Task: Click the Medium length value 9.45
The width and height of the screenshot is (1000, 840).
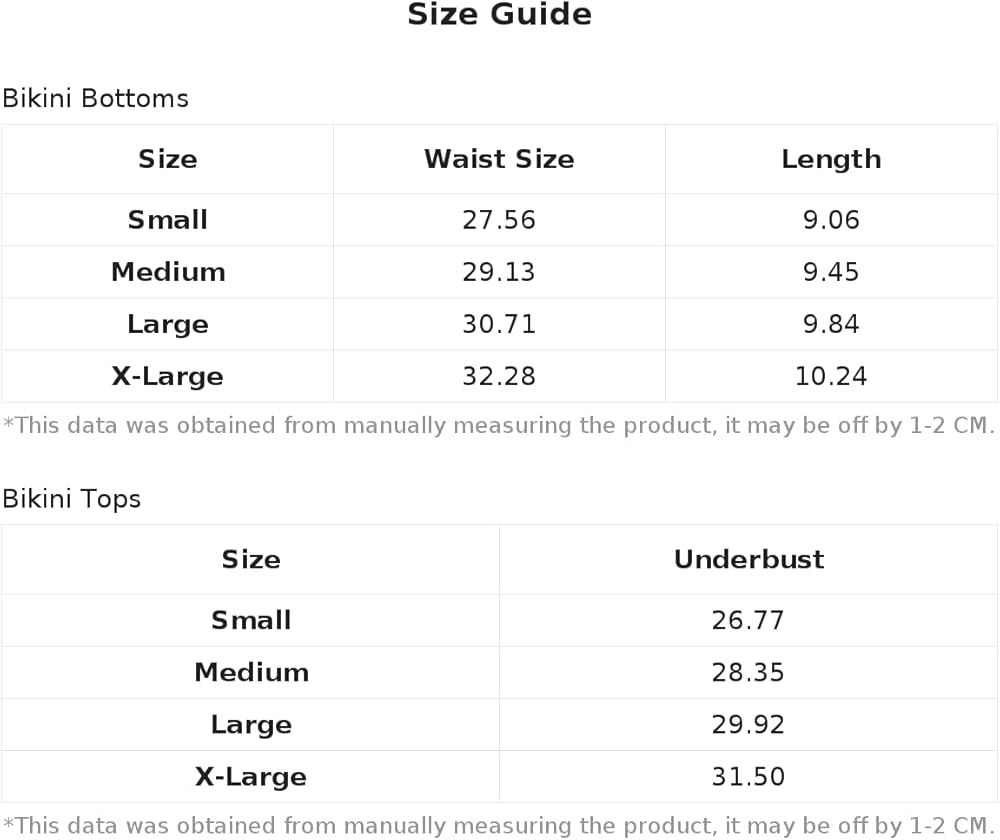Action: (831, 272)
